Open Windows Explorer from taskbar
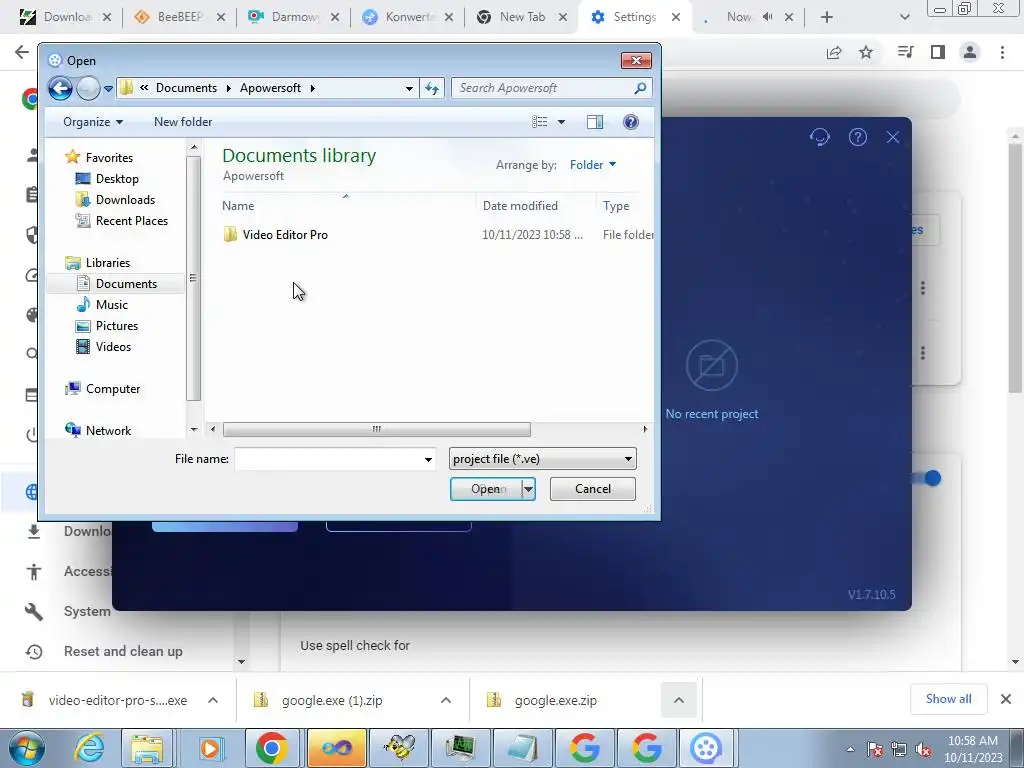Viewport: 1024px width, 768px height. pyautogui.click(x=147, y=748)
